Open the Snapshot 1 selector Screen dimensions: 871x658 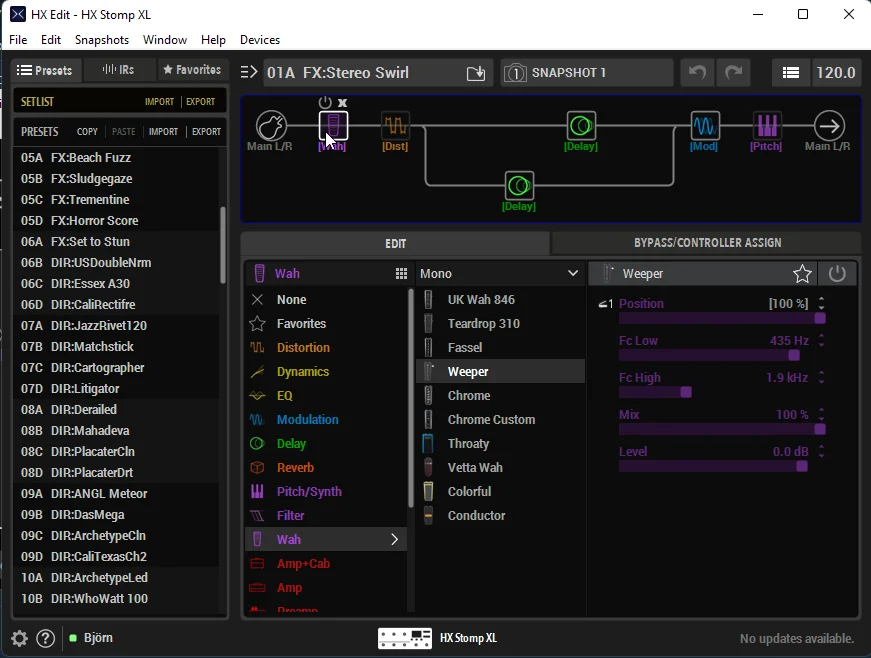(587, 73)
